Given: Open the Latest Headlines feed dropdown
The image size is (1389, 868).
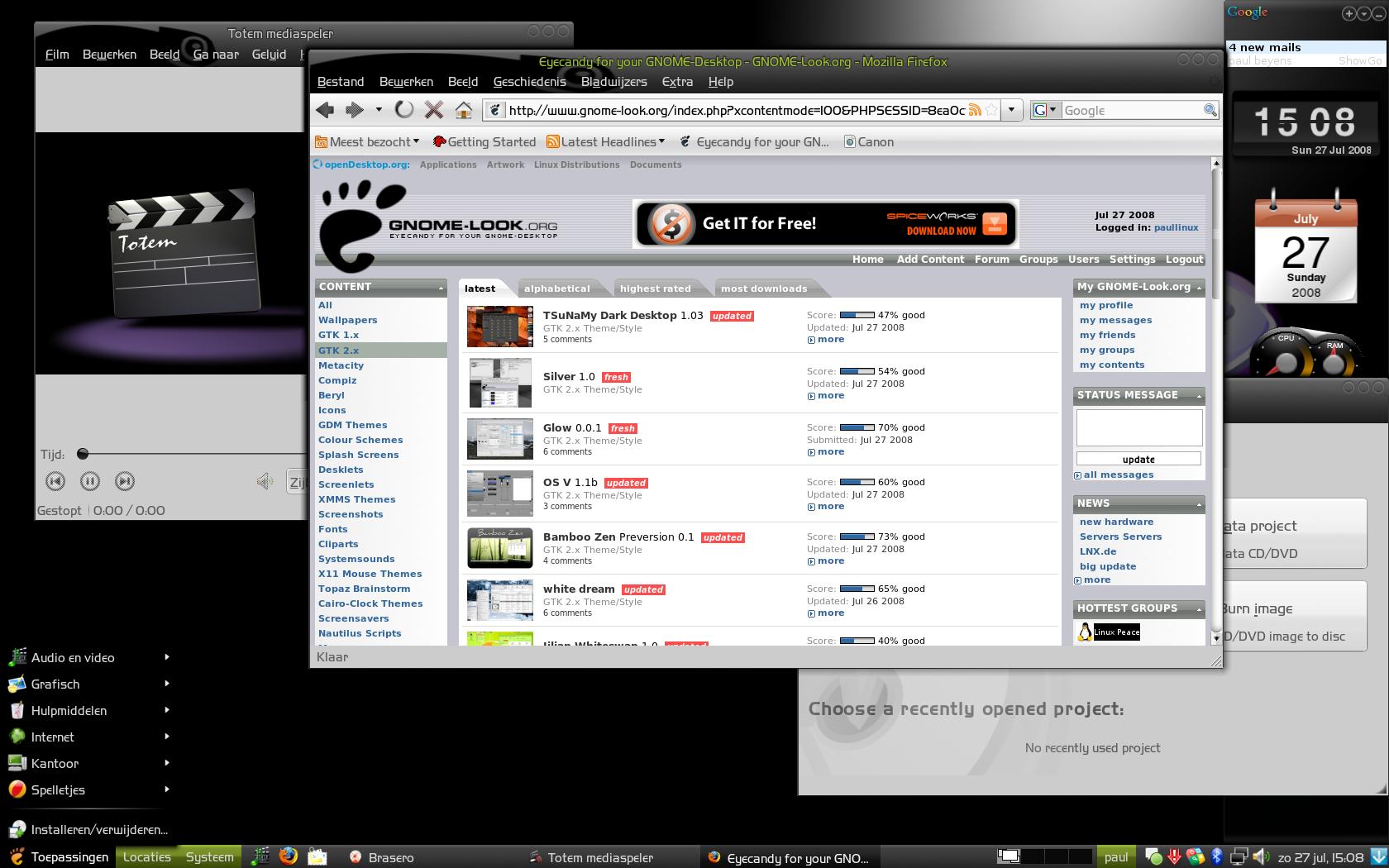Looking at the screenshot, I should [606, 141].
